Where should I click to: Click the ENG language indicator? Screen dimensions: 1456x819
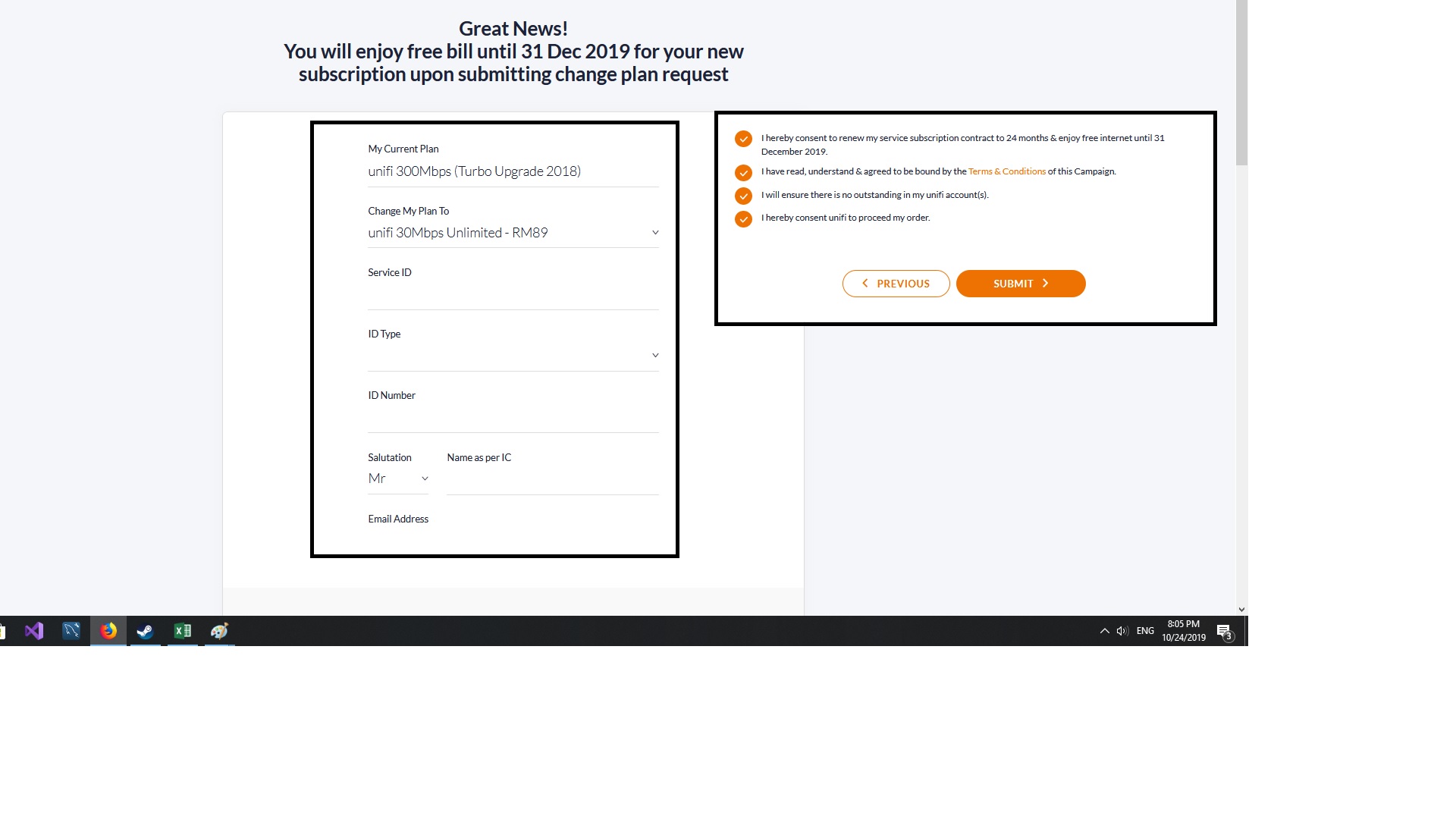(x=1145, y=631)
